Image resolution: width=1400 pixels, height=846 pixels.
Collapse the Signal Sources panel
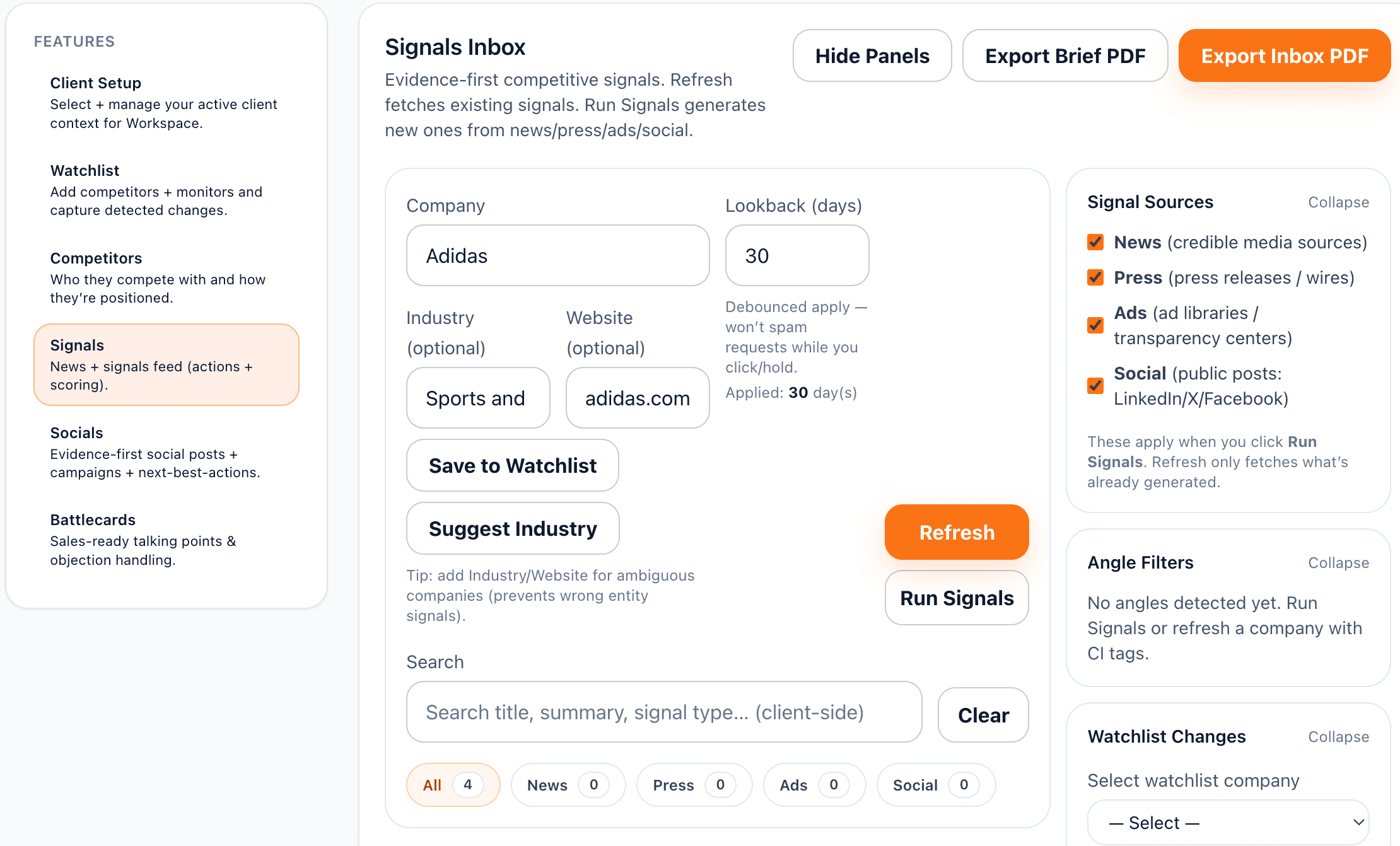pos(1338,202)
